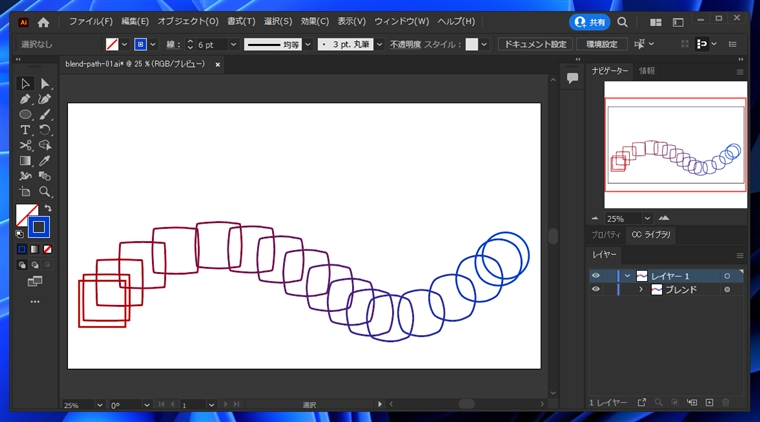Open Navigator zoom 25% dropdown
Image resolution: width=760 pixels, height=422 pixels.
click(x=647, y=219)
